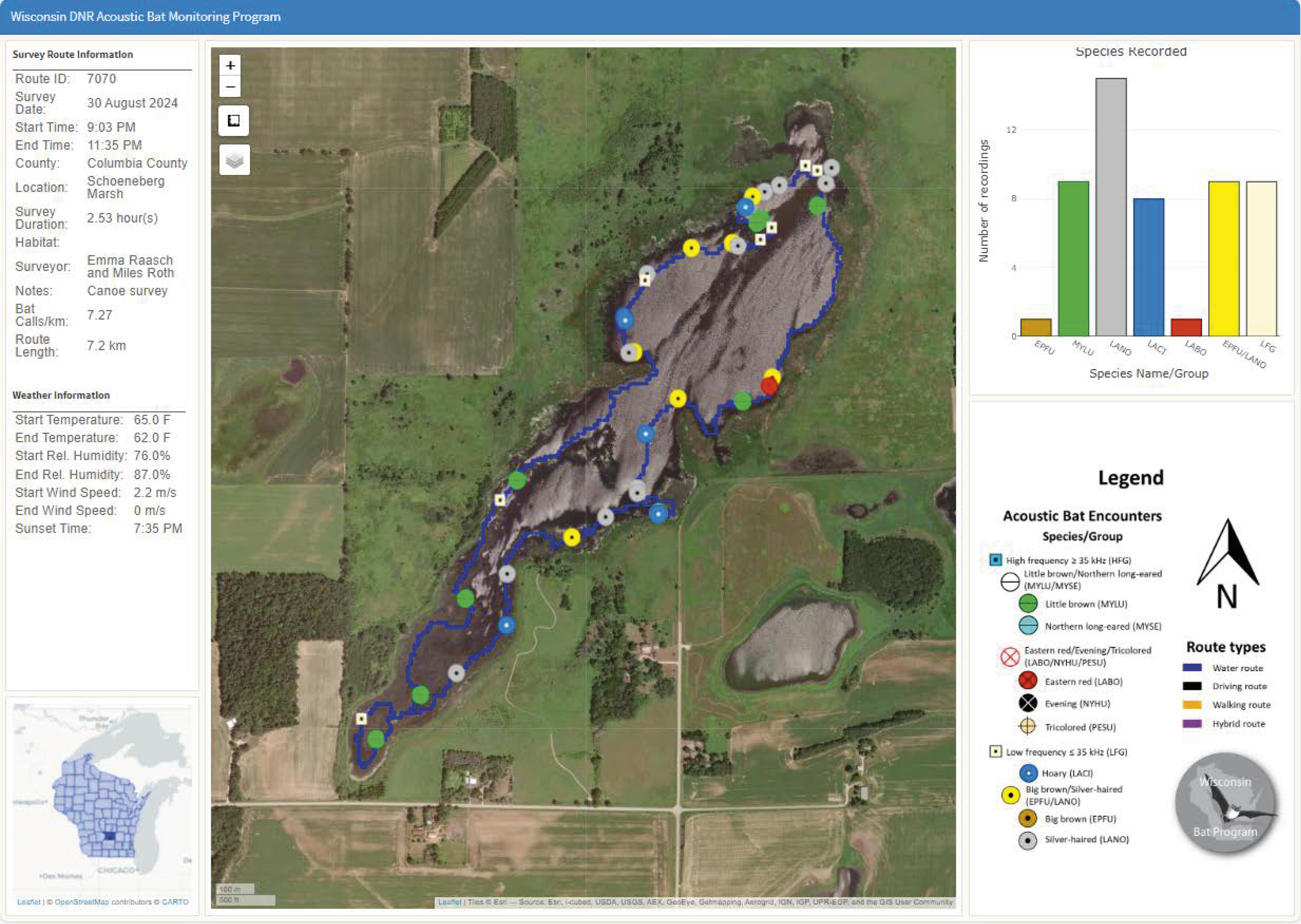Select the Tricolored (PESU) legend icon
Image resolution: width=1301 pixels, height=924 pixels.
coord(1027,727)
